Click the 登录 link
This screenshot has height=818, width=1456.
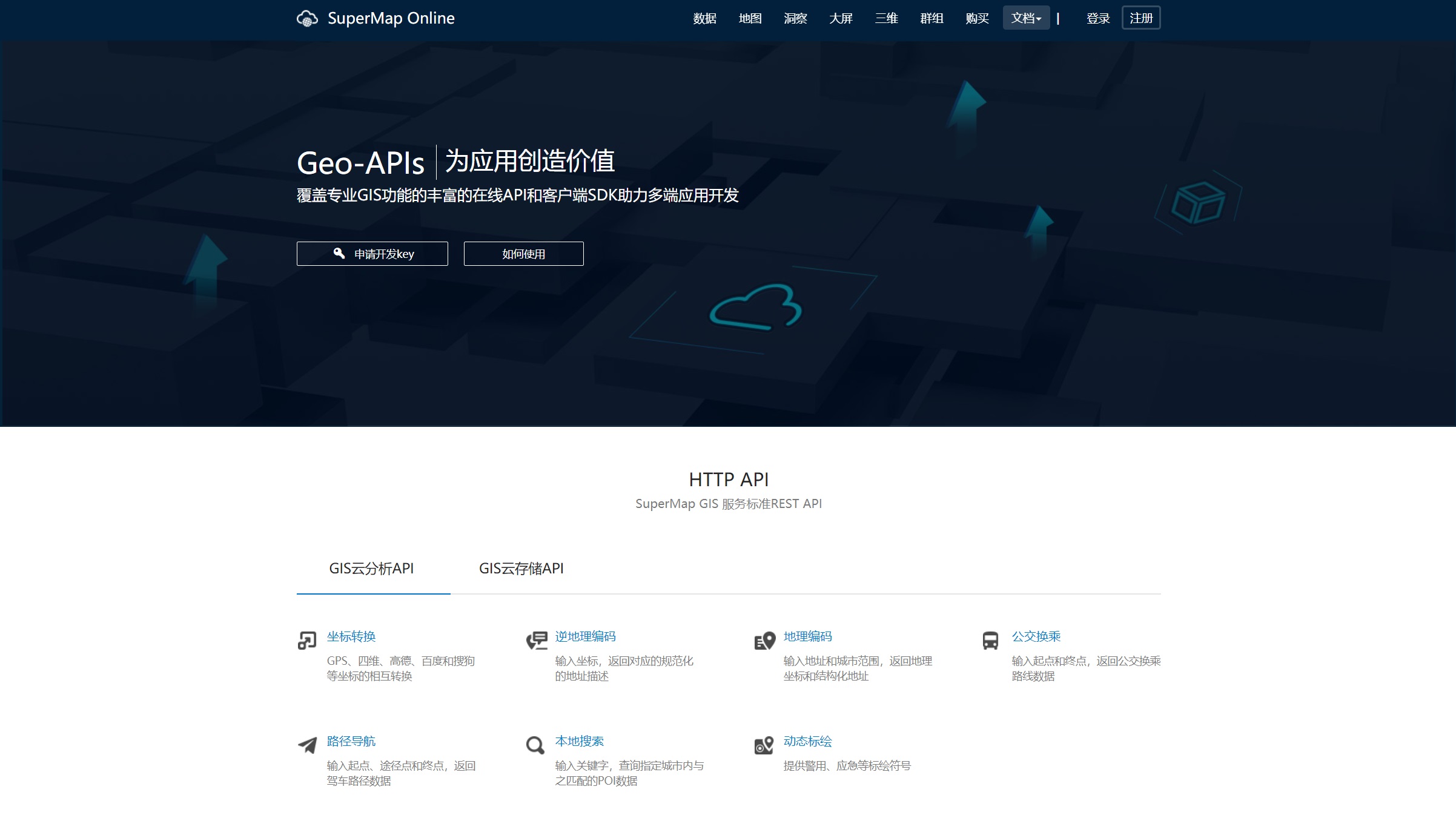tap(1097, 19)
